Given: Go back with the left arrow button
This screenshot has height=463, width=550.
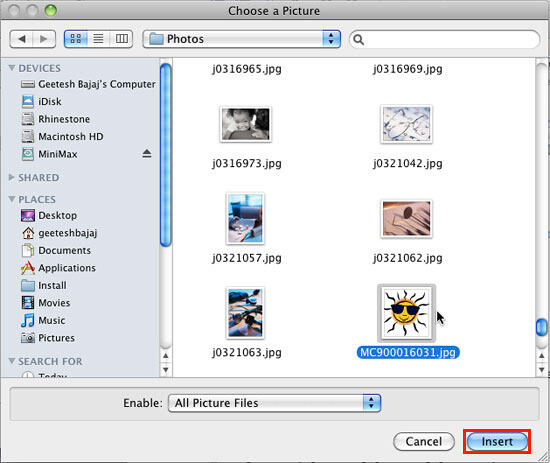Looking at the screenshot, I should 21,39.
